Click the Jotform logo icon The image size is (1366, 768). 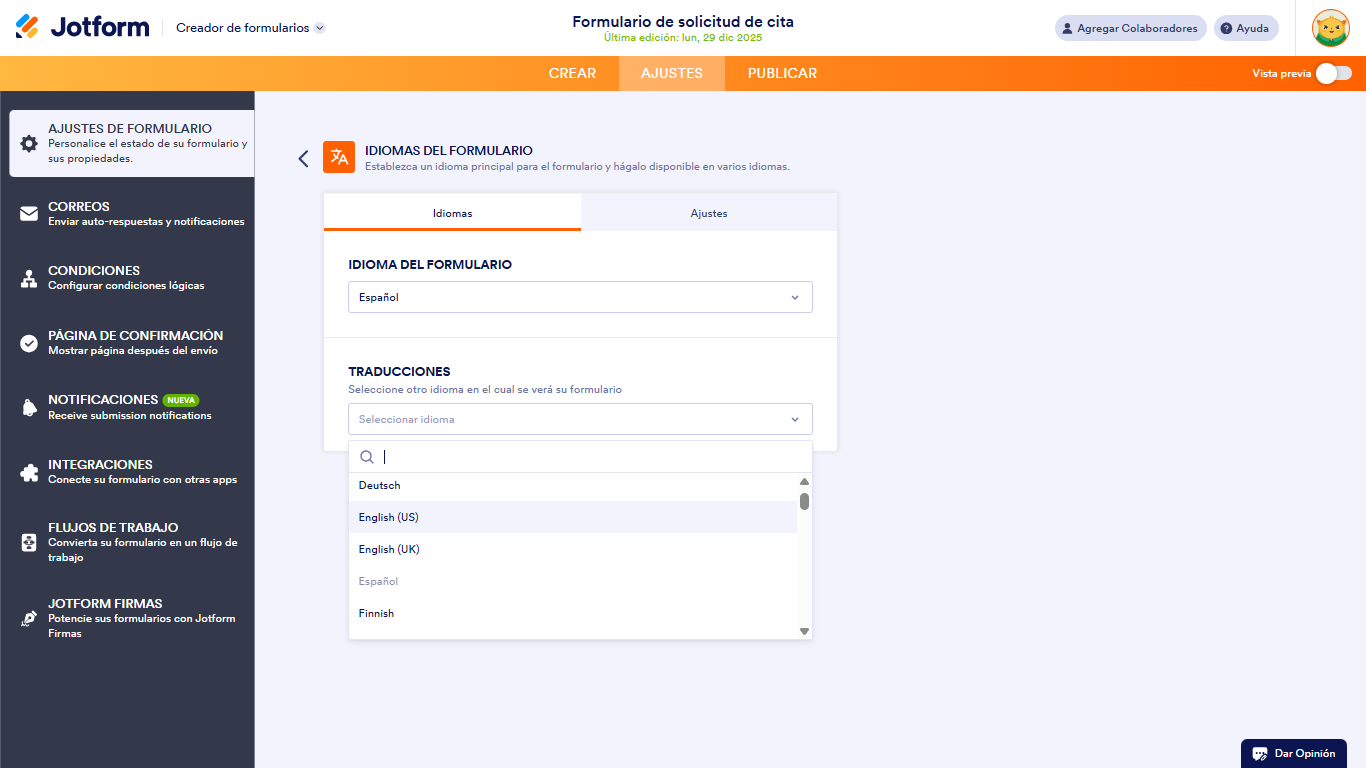tap(28, 27)
